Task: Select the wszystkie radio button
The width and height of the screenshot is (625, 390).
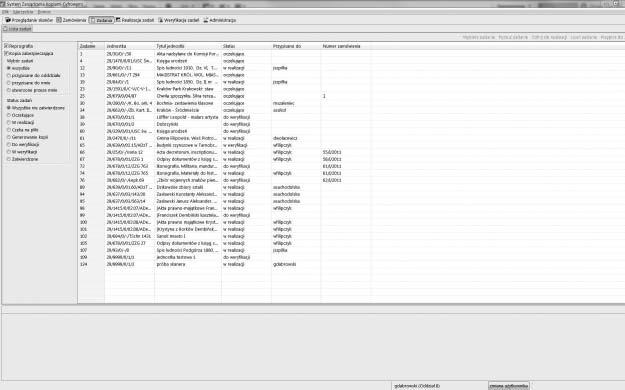Action: (18, 68)
